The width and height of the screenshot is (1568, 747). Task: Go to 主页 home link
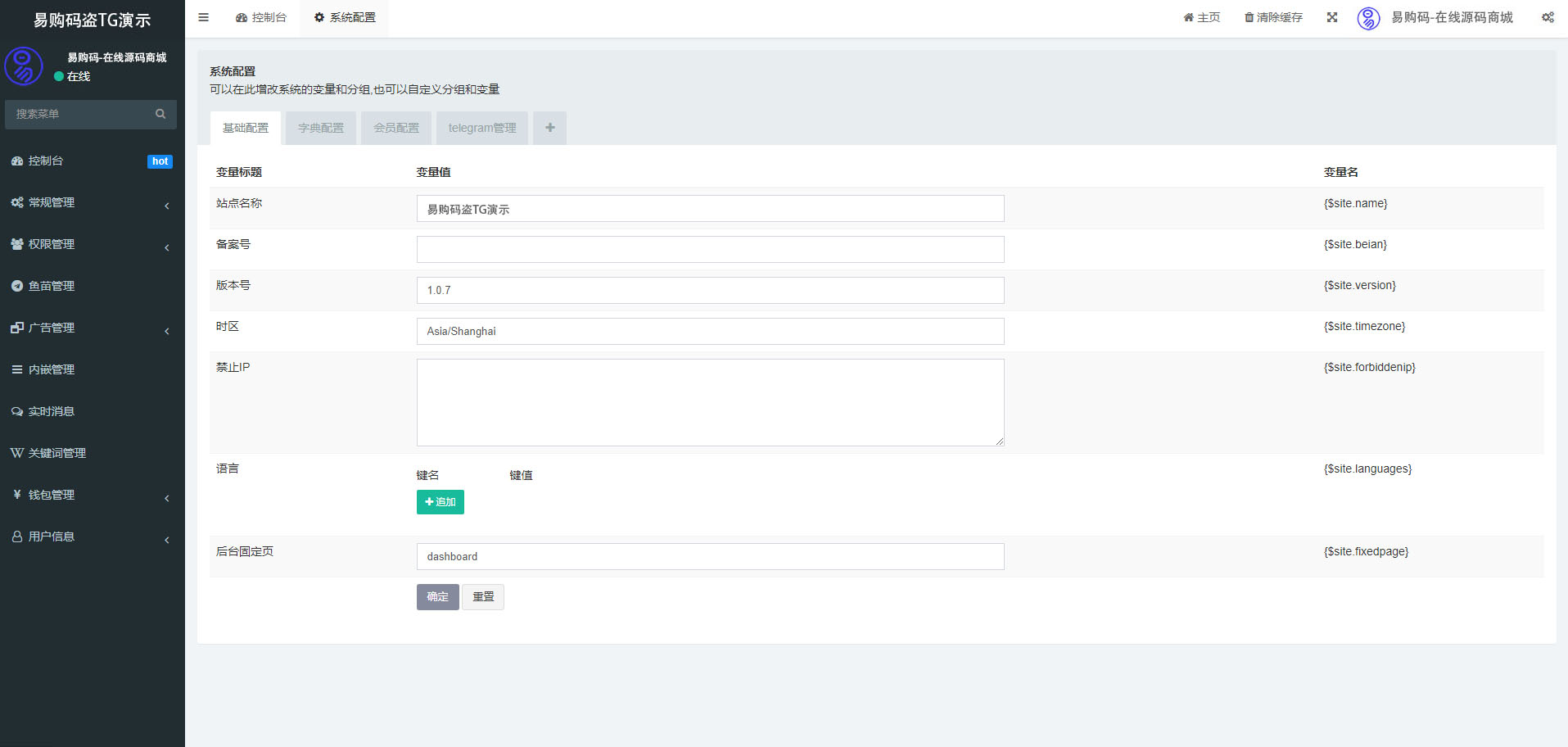pyautogui.click(x=1201, y=17)
